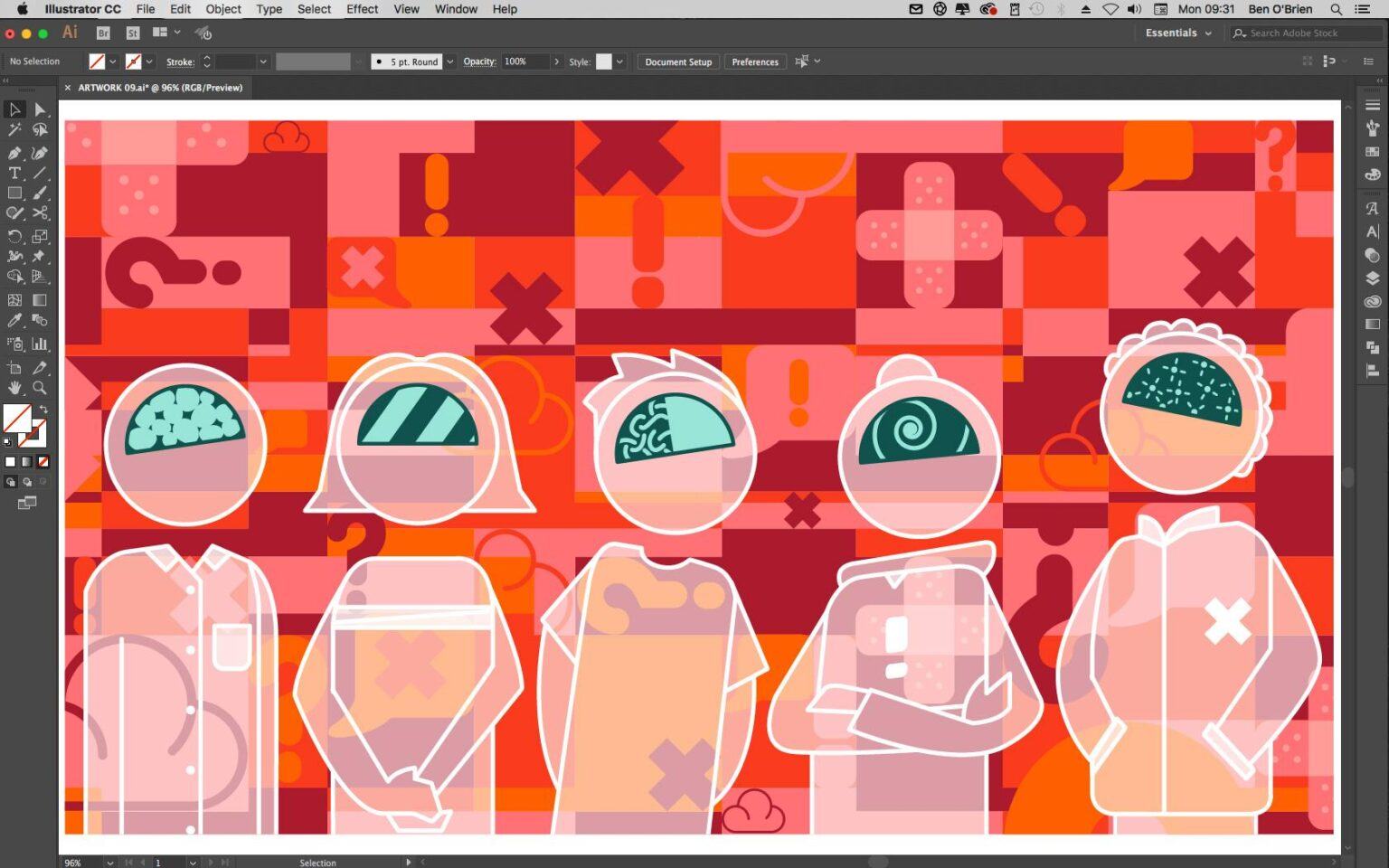Choose the Type tool

point(14,173)
